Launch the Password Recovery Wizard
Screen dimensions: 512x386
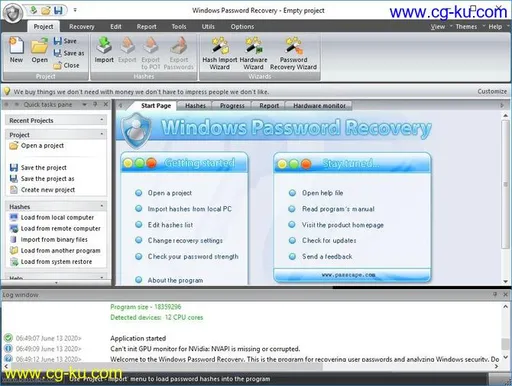[293, 53]
